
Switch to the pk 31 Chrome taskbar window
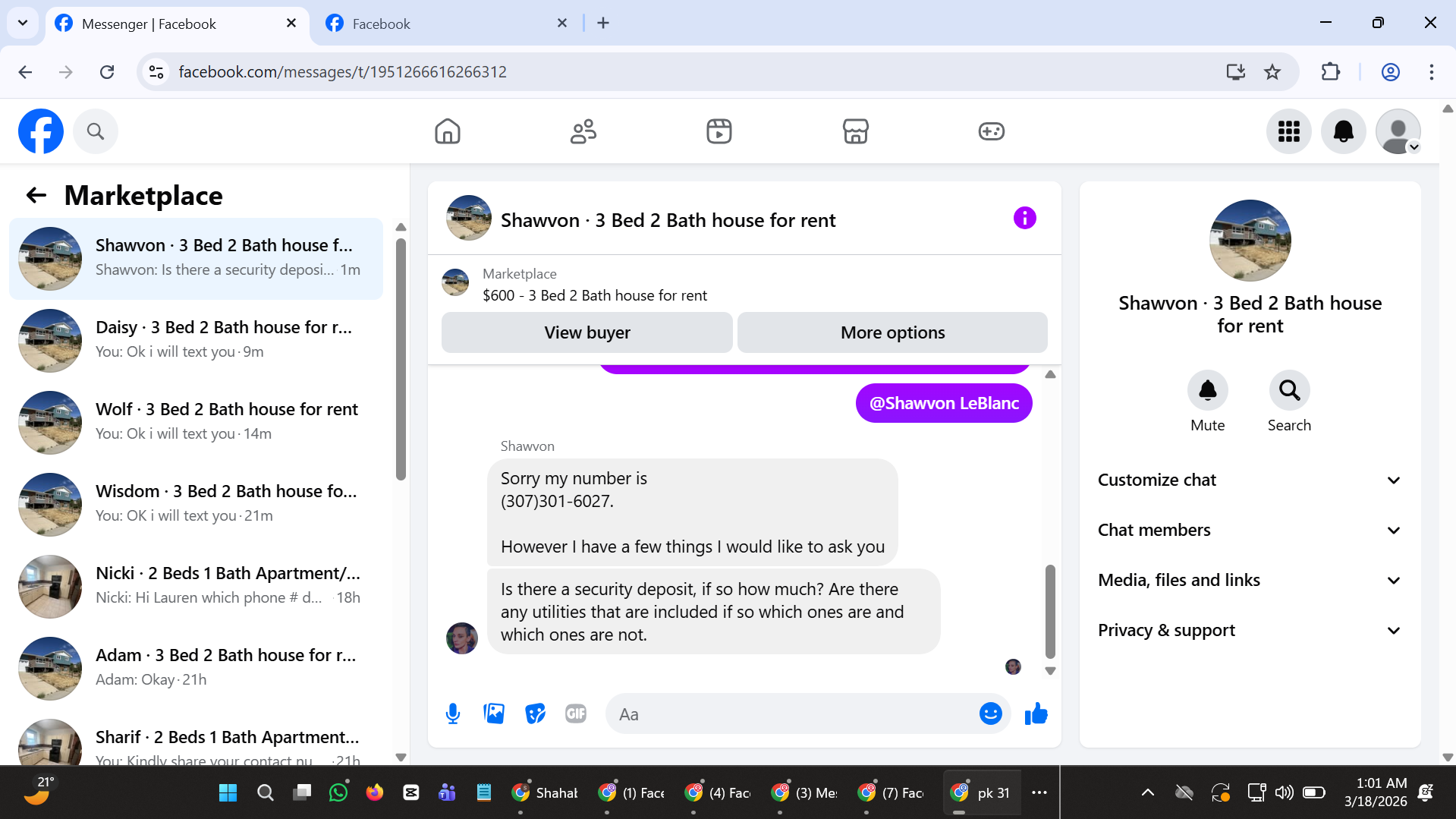(982, 792)
